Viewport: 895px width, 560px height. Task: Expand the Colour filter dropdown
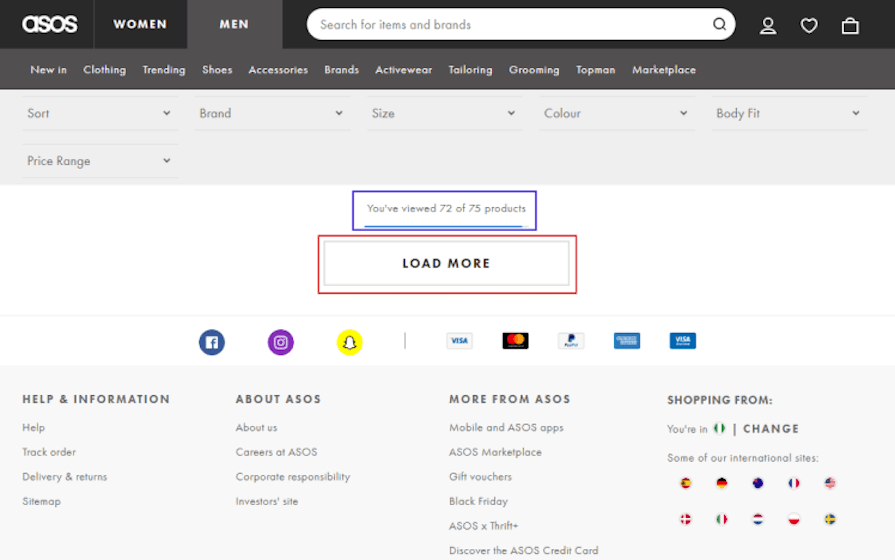tap(617, 113)
